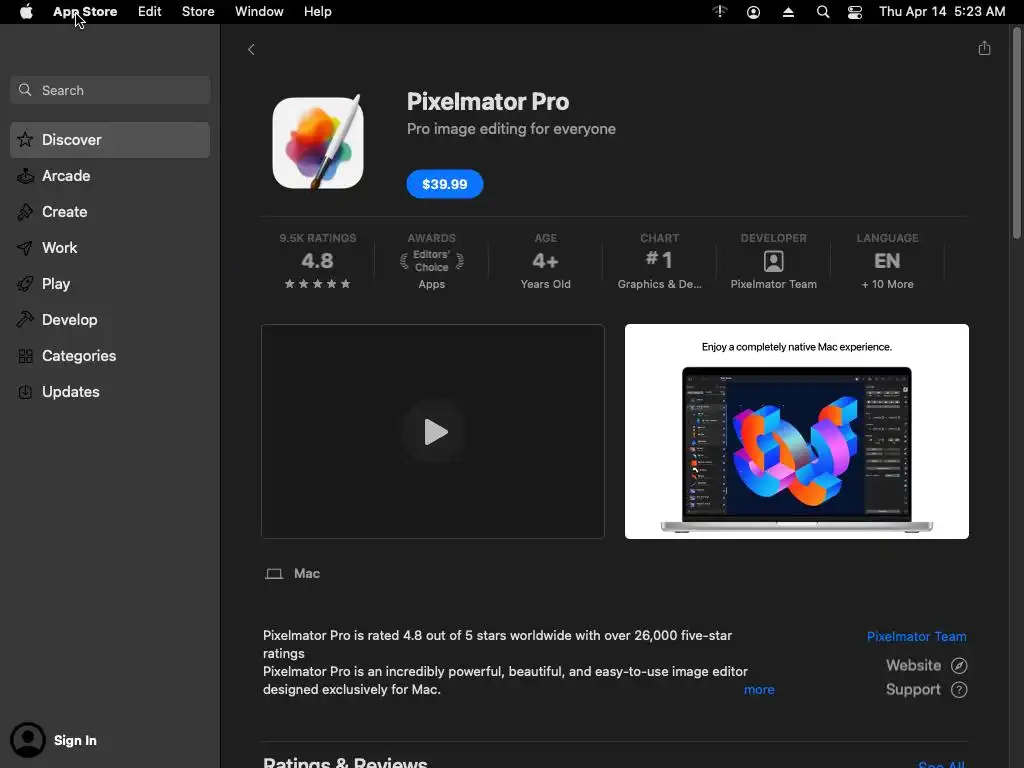Click the Updates download icon
Image resolution: width=1024 pixels, height=768 pixels.
25,392
